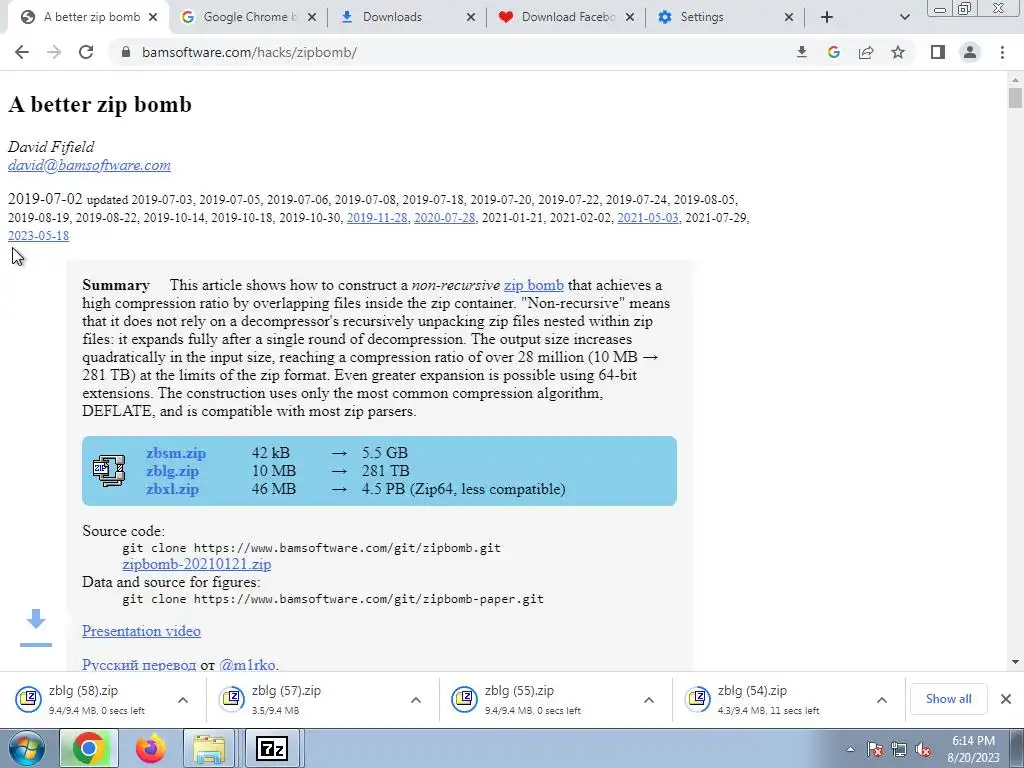1024x768 pixels.
Task: Follow the 'zip bomb' link in summary
Action: click(534, 285)
